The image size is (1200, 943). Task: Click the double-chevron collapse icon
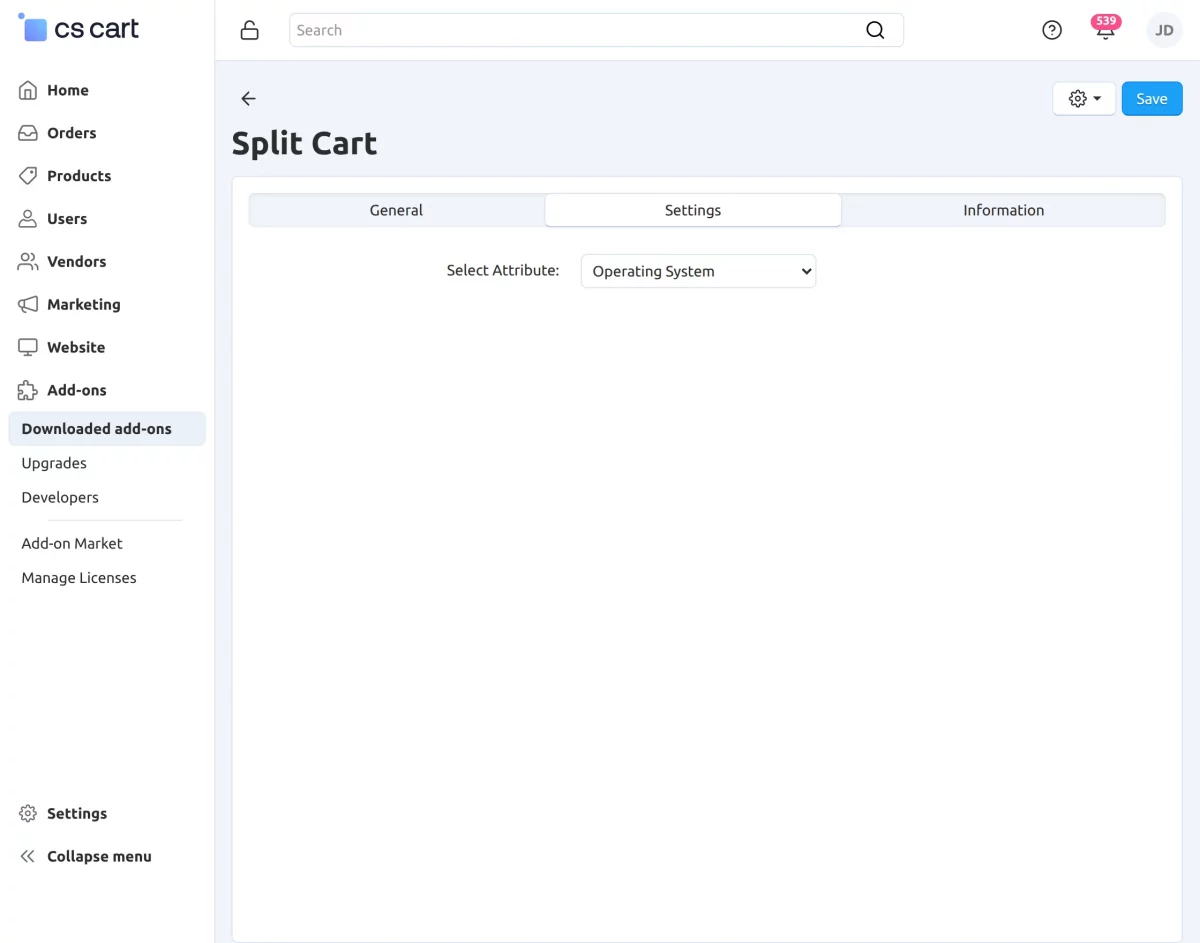28,857
